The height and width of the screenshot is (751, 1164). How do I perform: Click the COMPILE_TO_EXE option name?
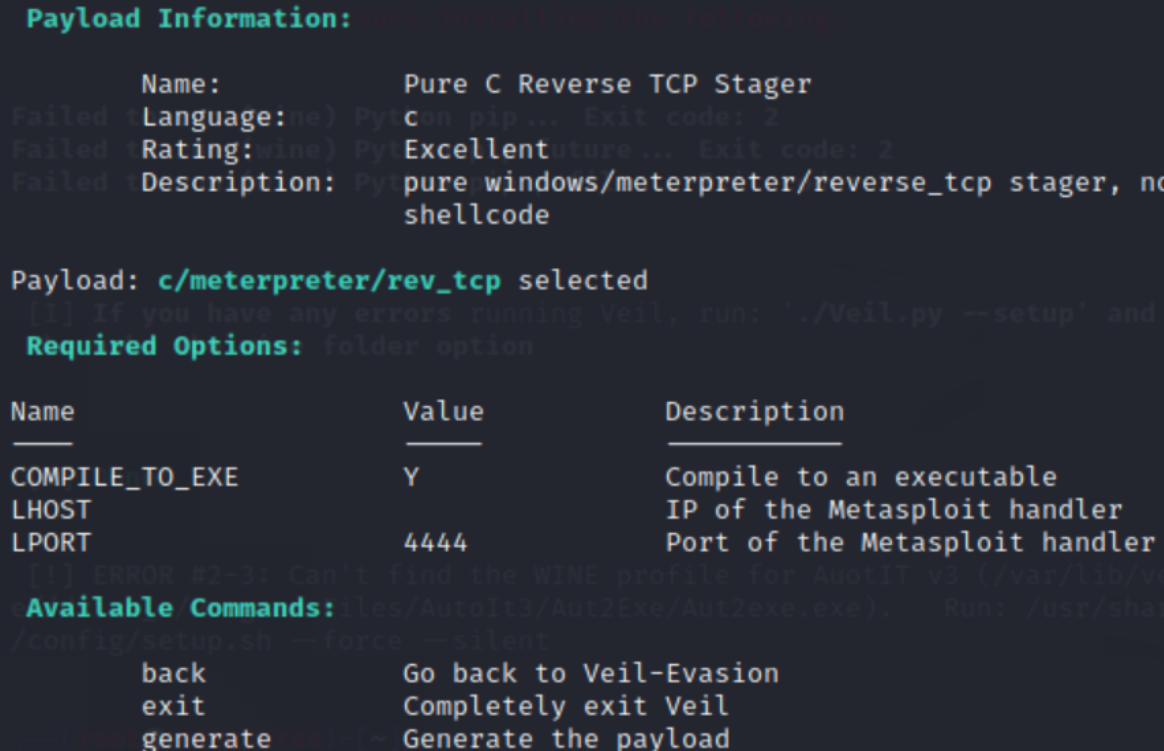tap(124, 477)
